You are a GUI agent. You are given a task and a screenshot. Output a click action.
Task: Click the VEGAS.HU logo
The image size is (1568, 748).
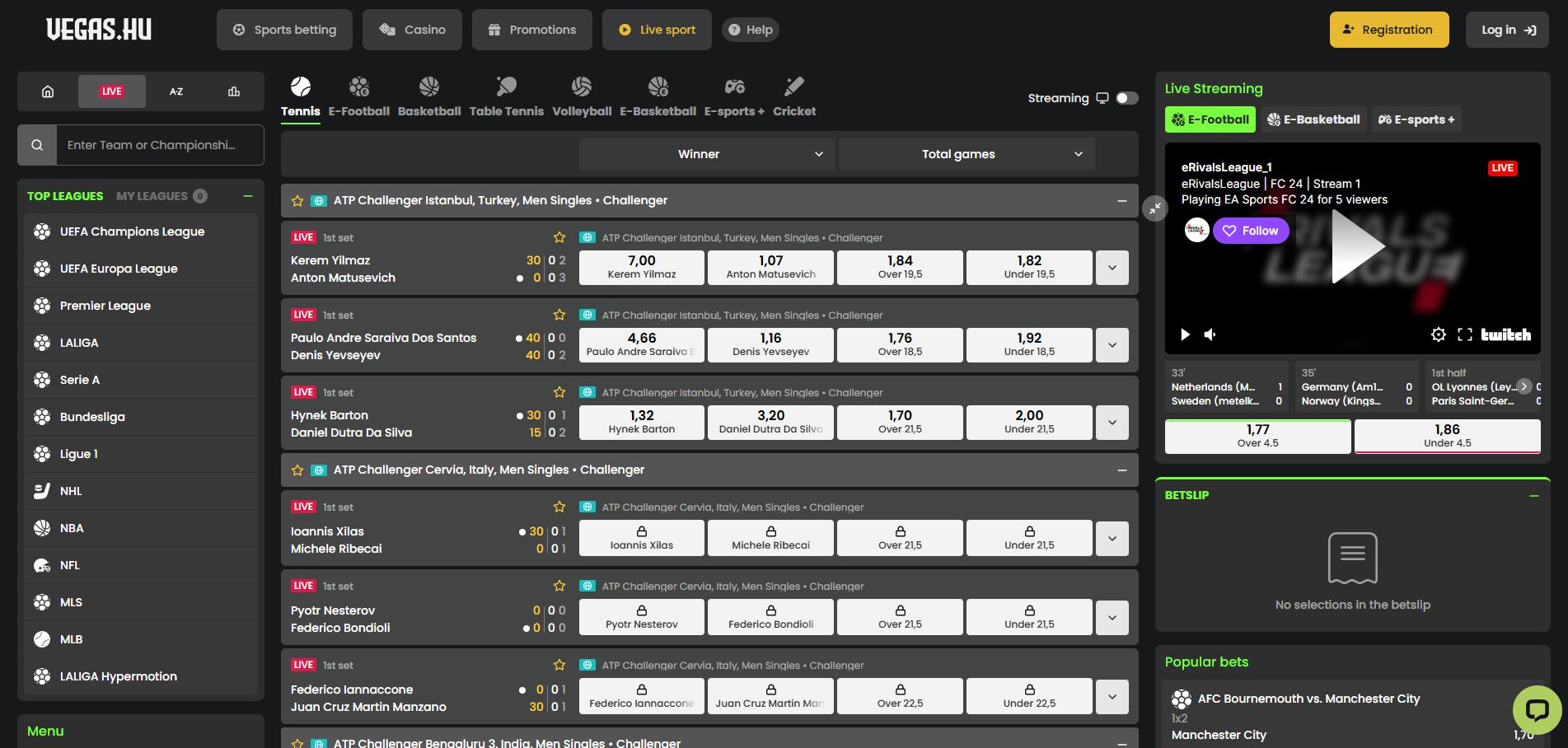coord(99,30)
